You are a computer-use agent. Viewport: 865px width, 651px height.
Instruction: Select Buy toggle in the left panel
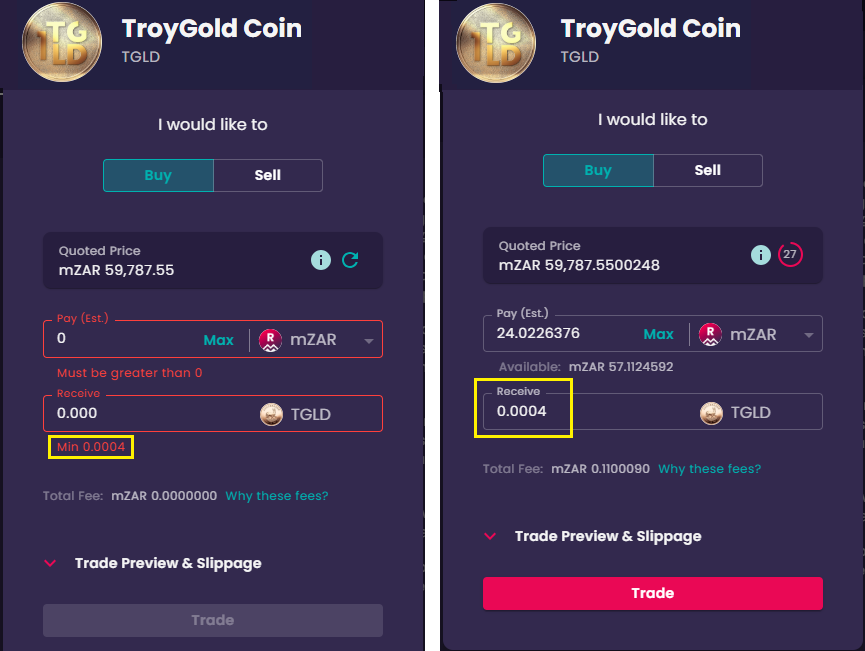coord(158,175)
